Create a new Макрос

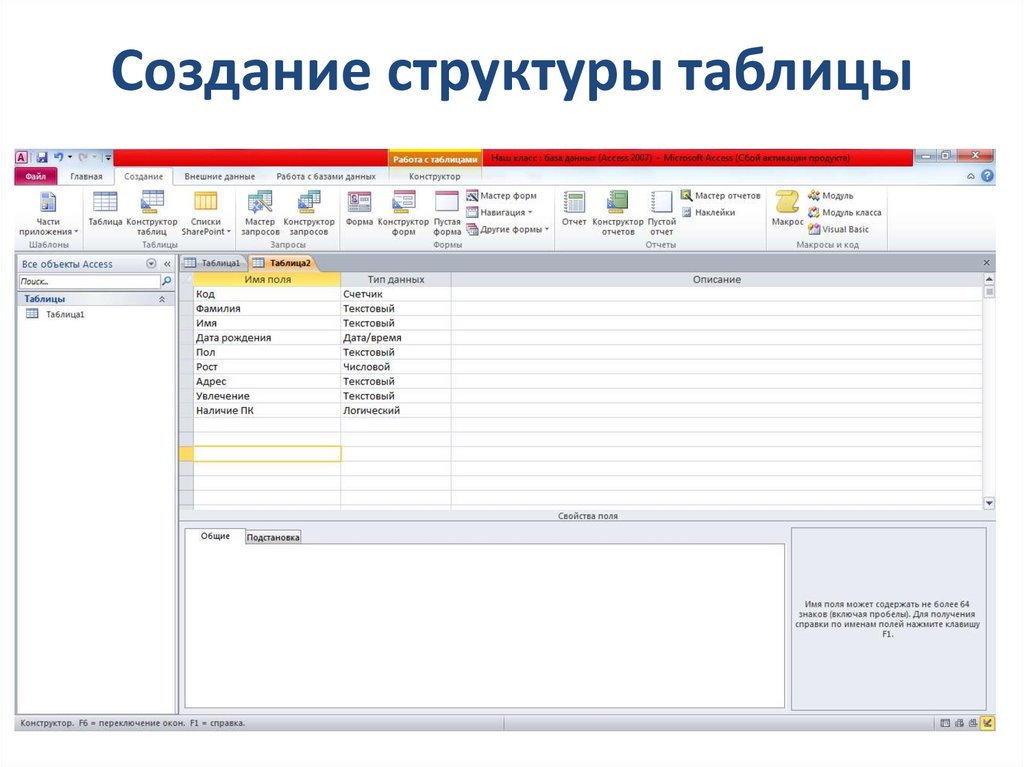pyautogui.click(x=788, y=213)
